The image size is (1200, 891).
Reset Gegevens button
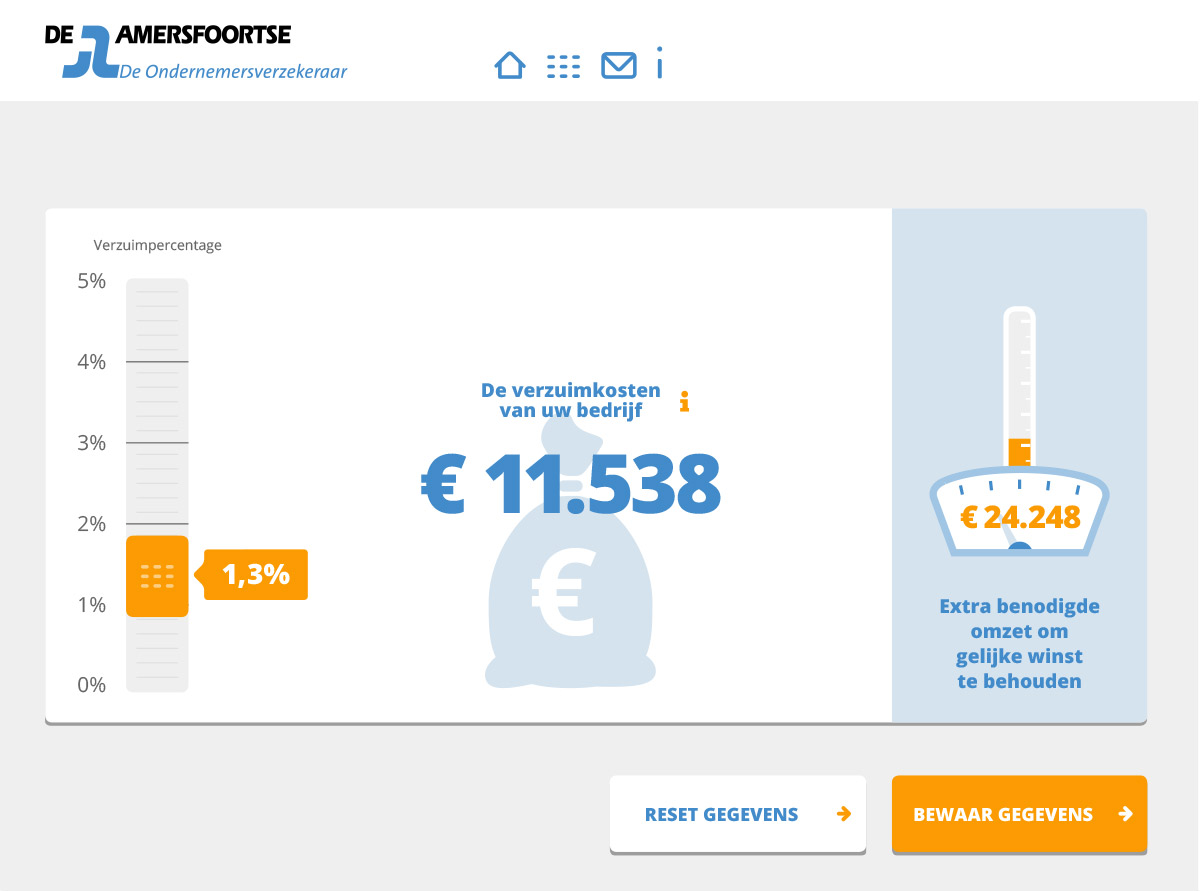pos(738,814)
